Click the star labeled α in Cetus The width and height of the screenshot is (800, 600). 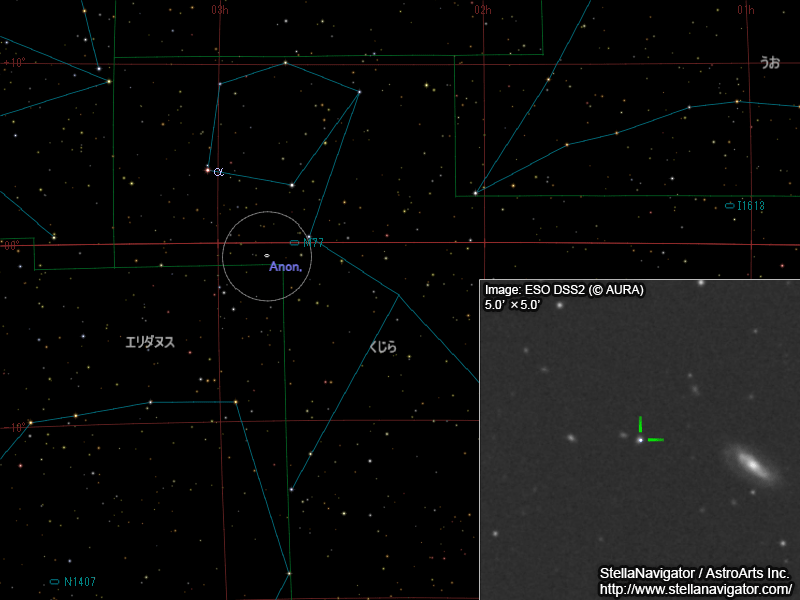208,169
